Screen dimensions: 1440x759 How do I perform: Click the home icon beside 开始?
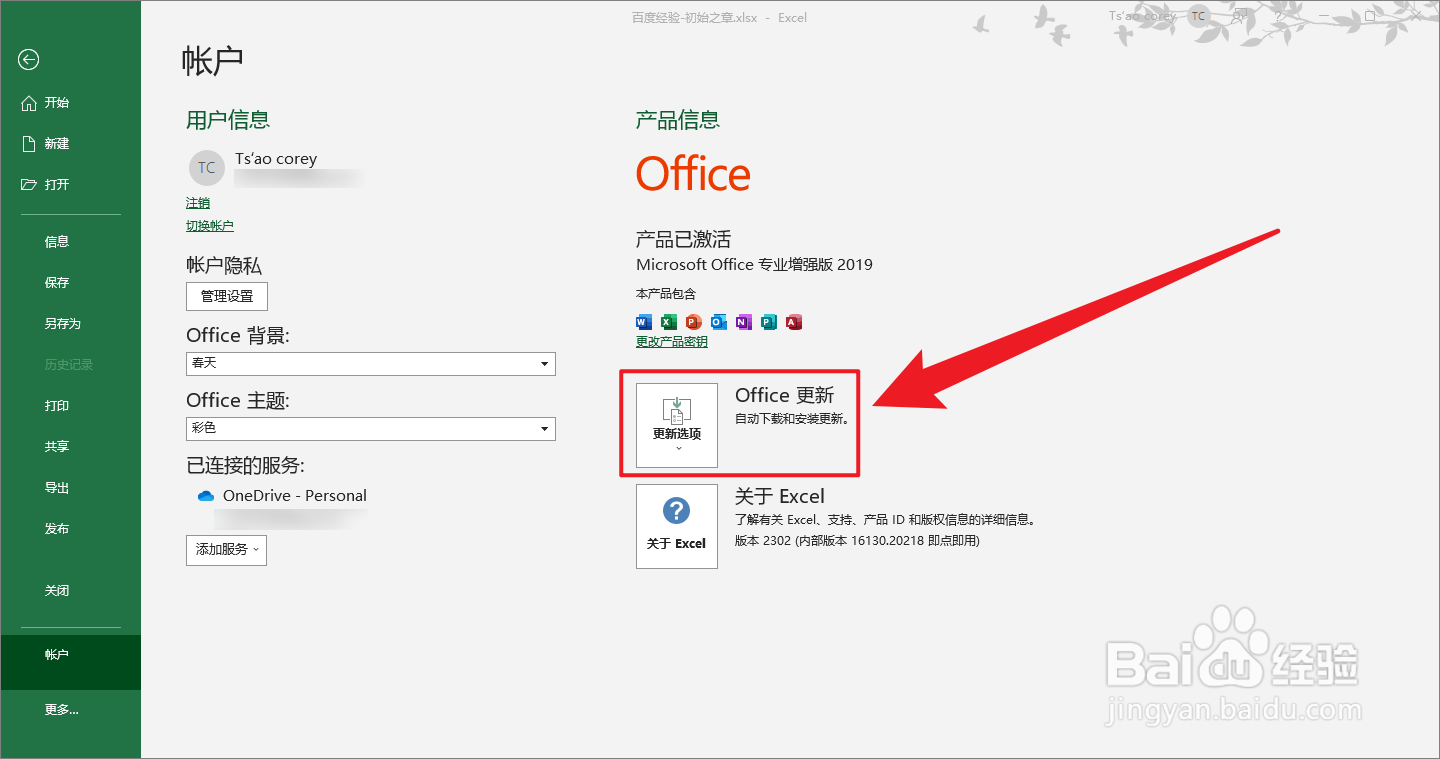(x=29, y=103)
